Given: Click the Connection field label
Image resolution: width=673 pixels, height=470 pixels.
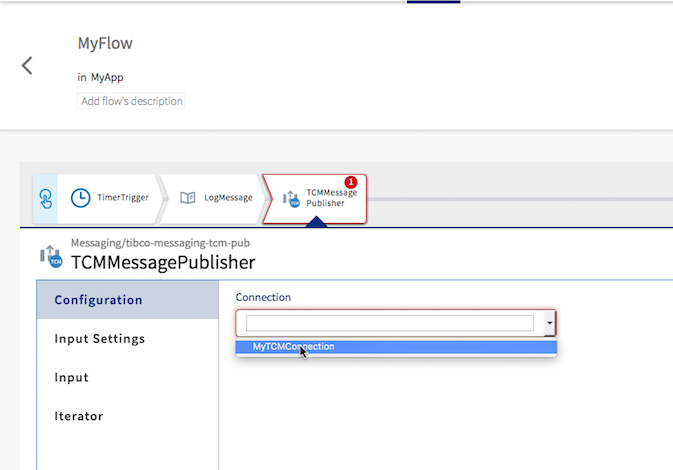Looking at the screenshot, I should 263,297.
